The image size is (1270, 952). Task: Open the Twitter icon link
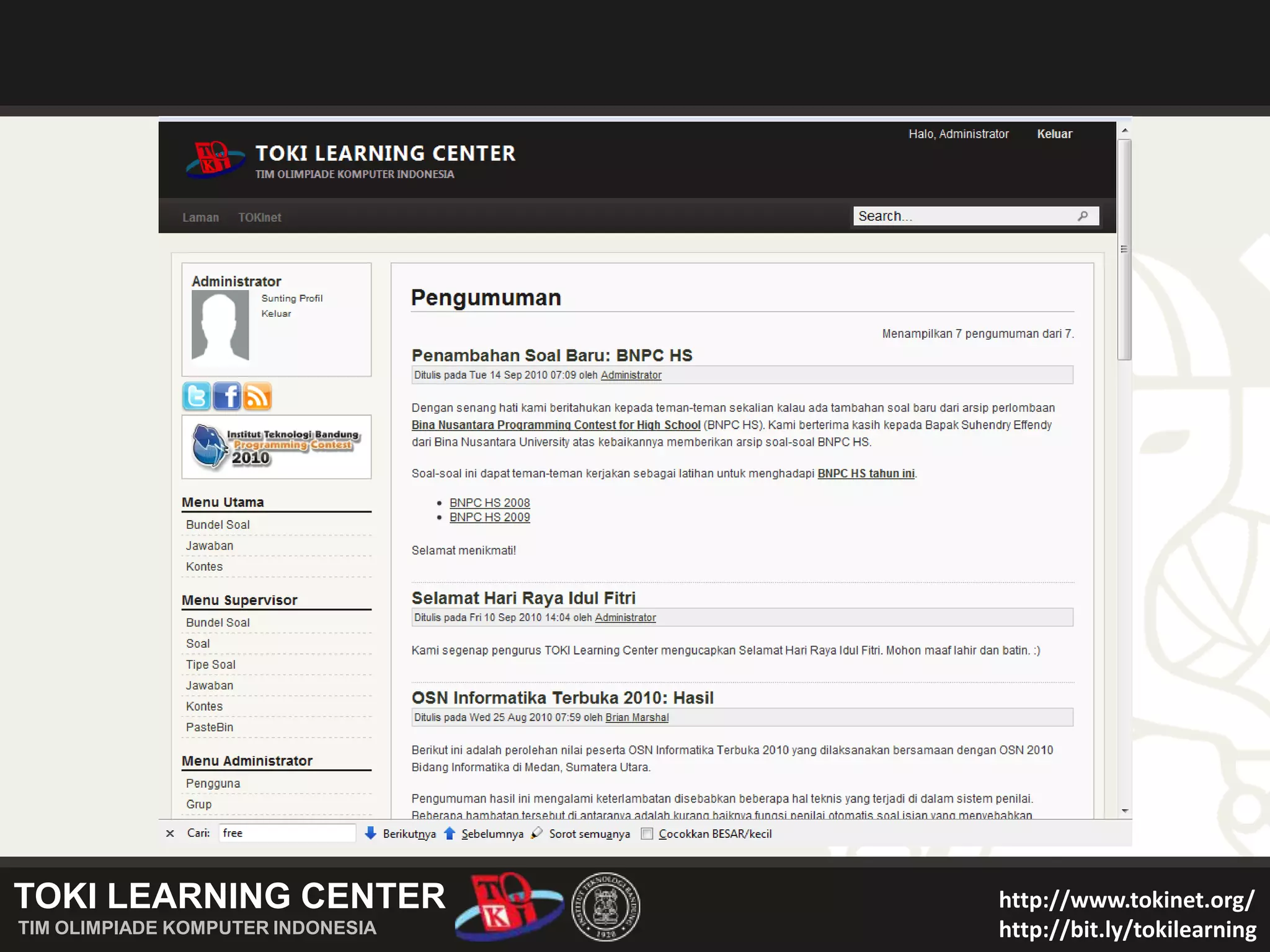coord(197,397)
